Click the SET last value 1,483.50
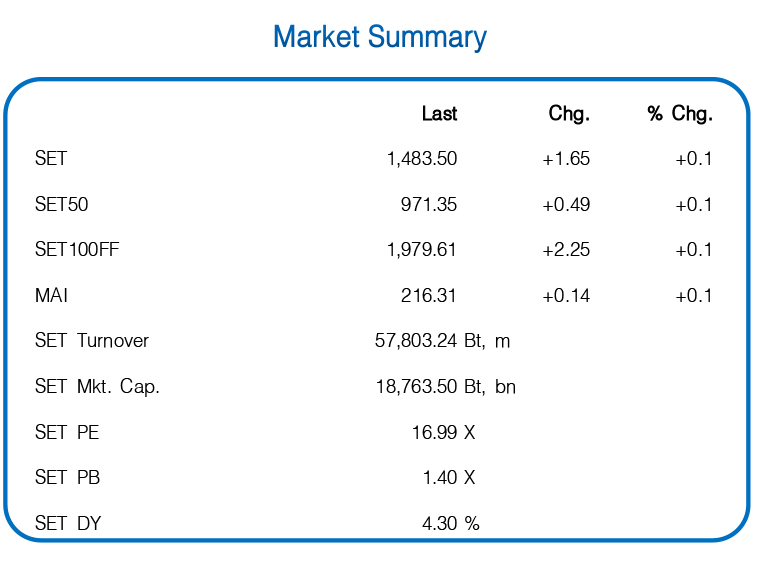The width and height of the screenshot is (779, 564). (421, 159)
